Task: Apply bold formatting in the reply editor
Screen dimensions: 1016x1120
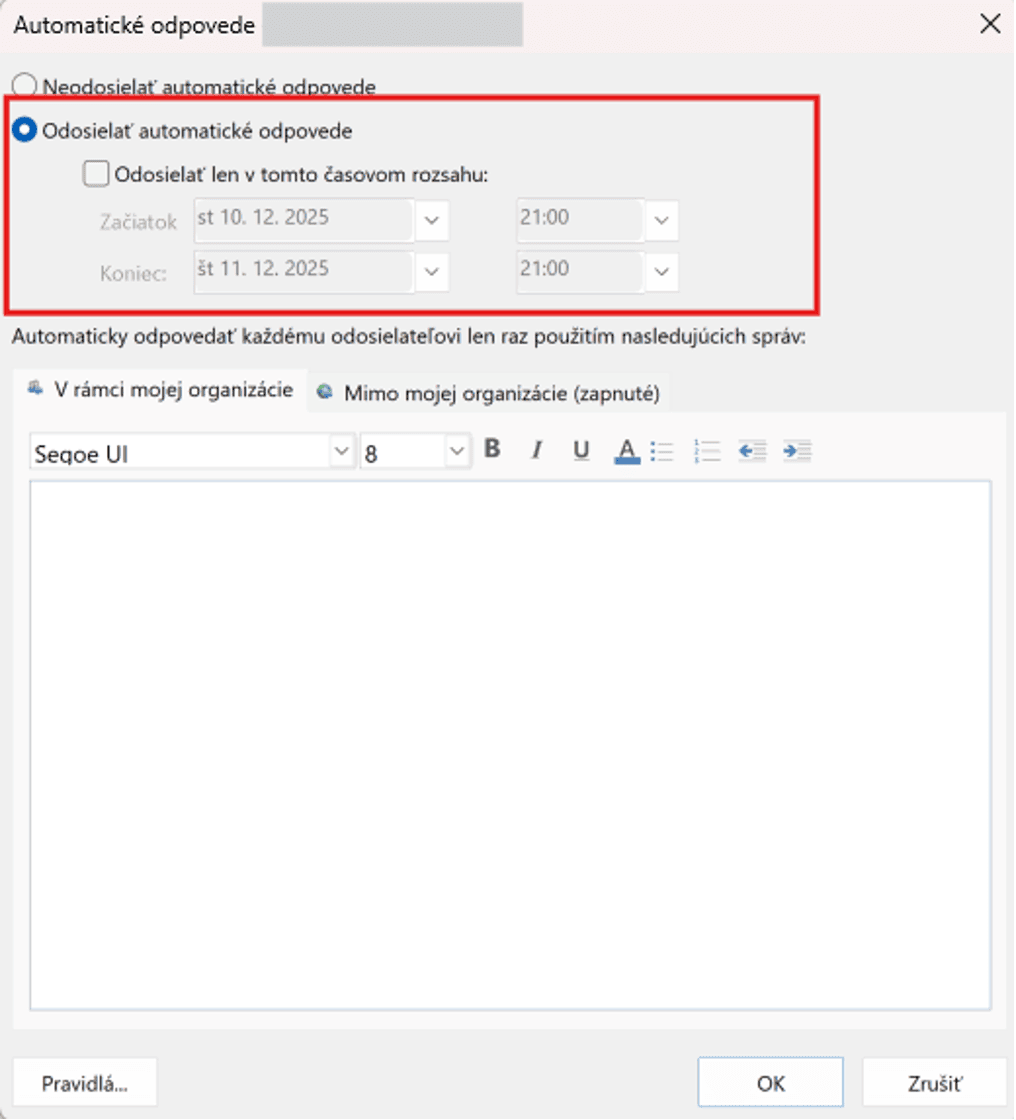Action: [491, 450]
